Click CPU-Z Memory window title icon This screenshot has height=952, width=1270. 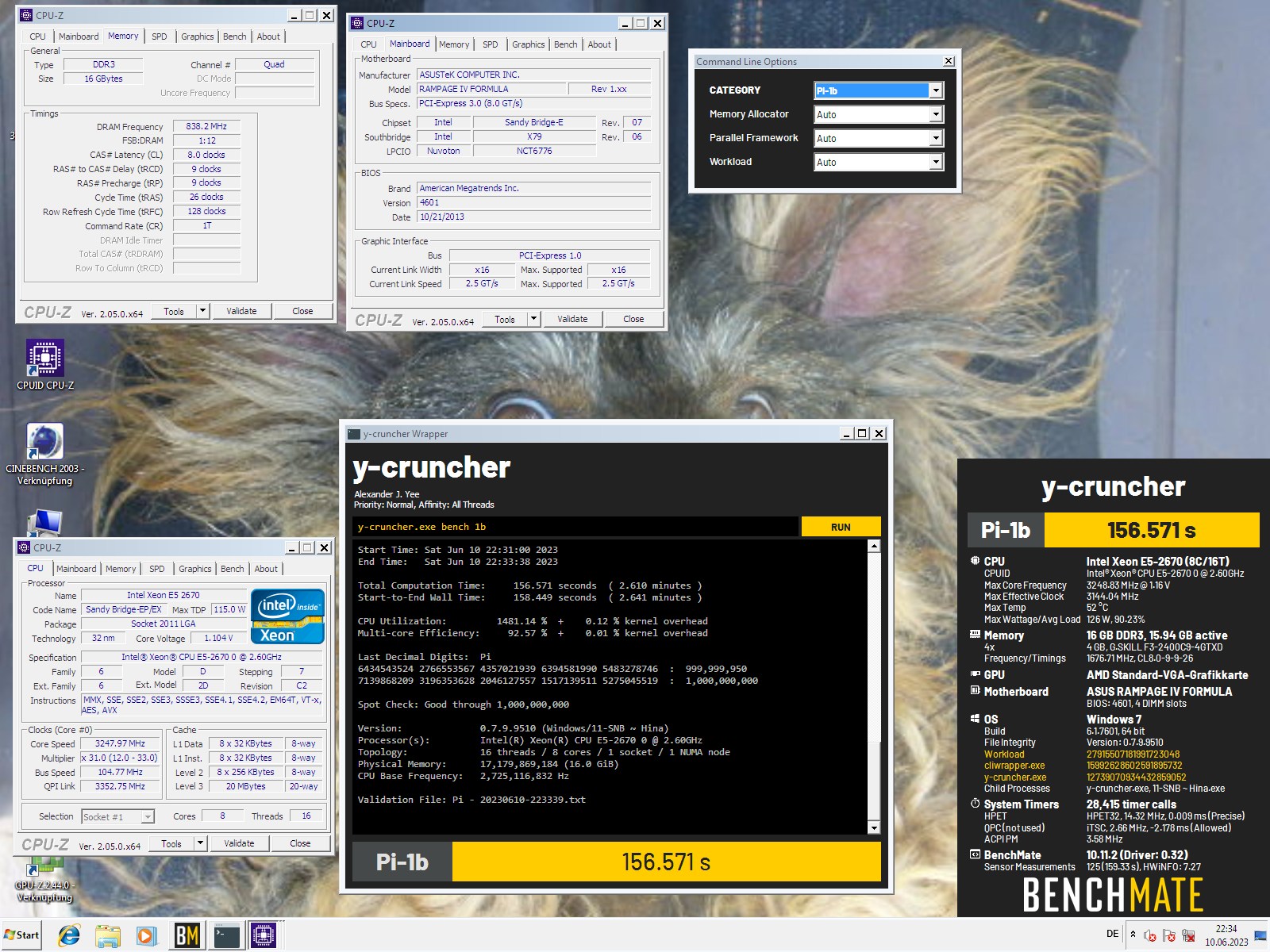pyautogui.click(x=26, y=15)
